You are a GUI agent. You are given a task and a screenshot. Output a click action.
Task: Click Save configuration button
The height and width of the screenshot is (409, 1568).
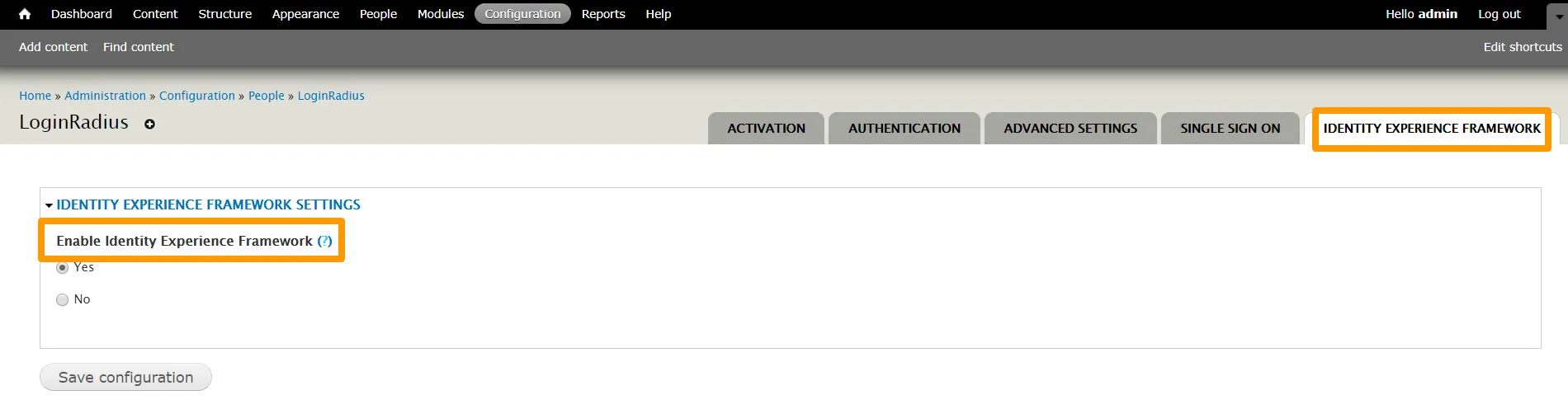(x=125, y=377)
